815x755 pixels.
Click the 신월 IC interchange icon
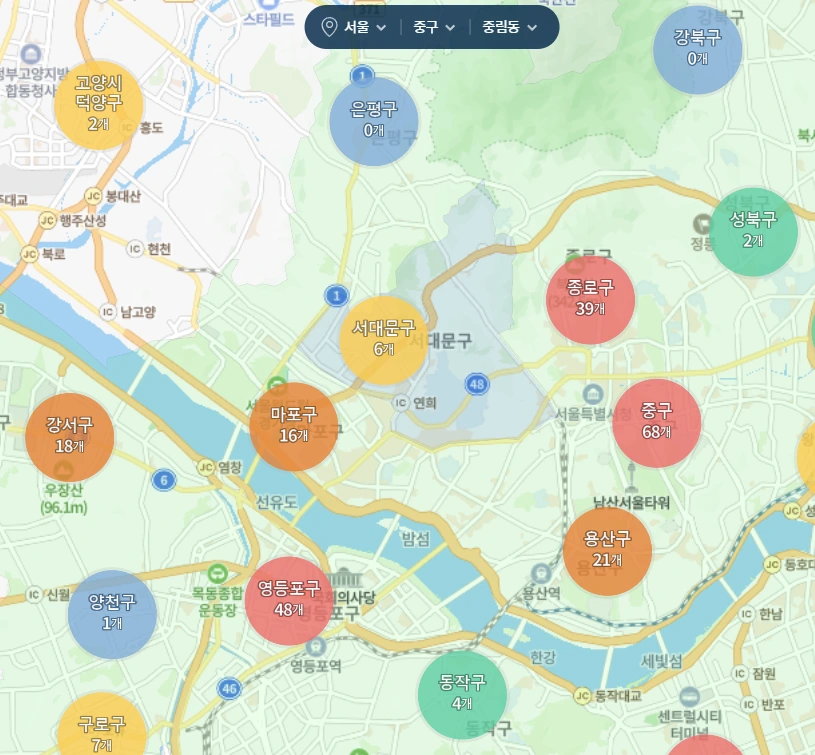click(x=34, y=594)
